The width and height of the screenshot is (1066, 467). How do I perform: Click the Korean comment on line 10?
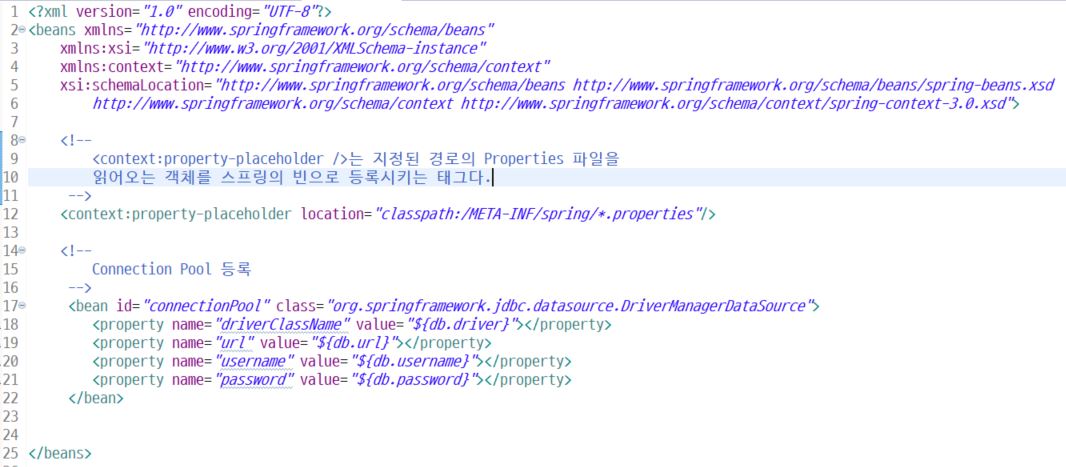(292, 177)
